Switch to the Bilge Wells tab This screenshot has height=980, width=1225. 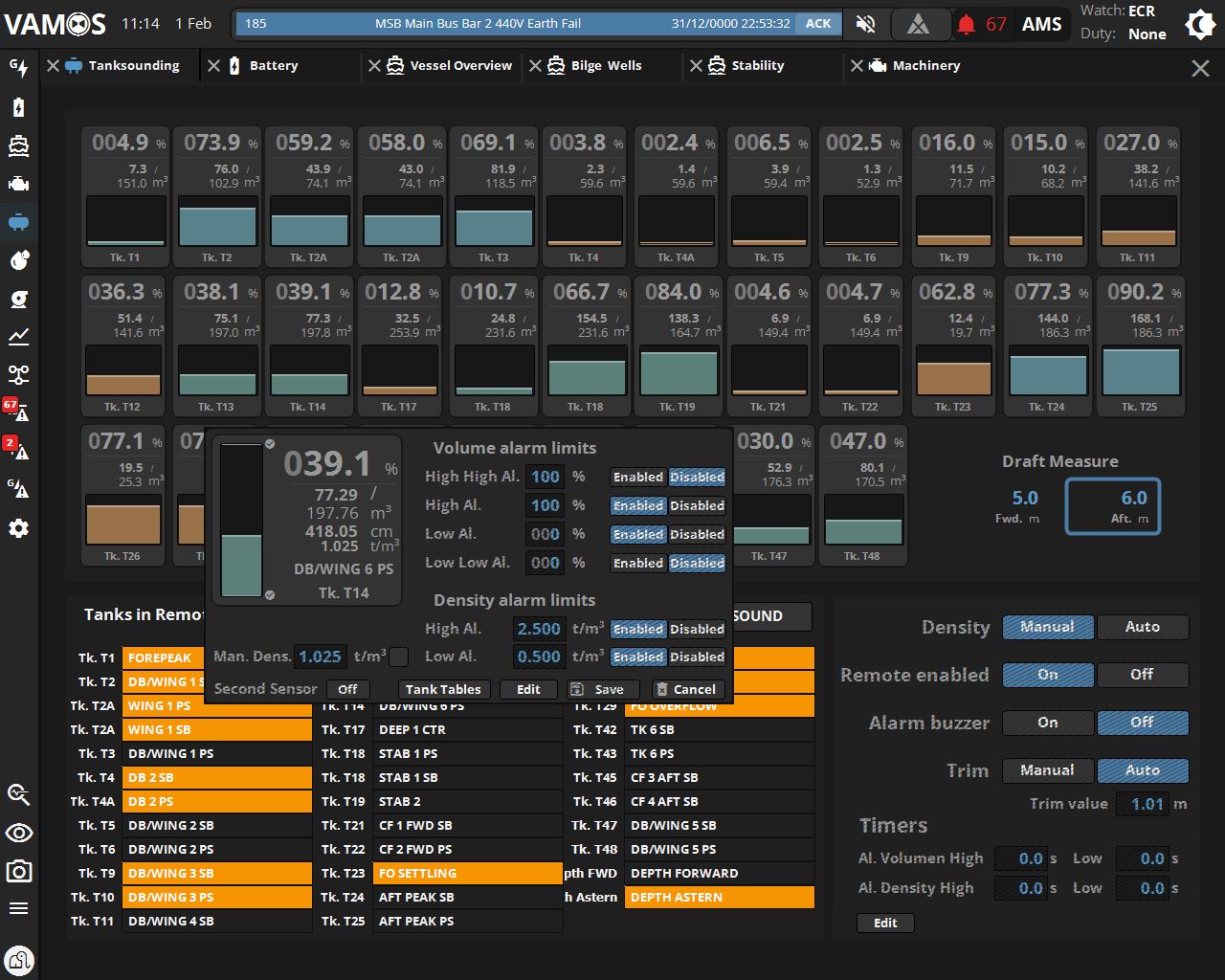[607, 65]
